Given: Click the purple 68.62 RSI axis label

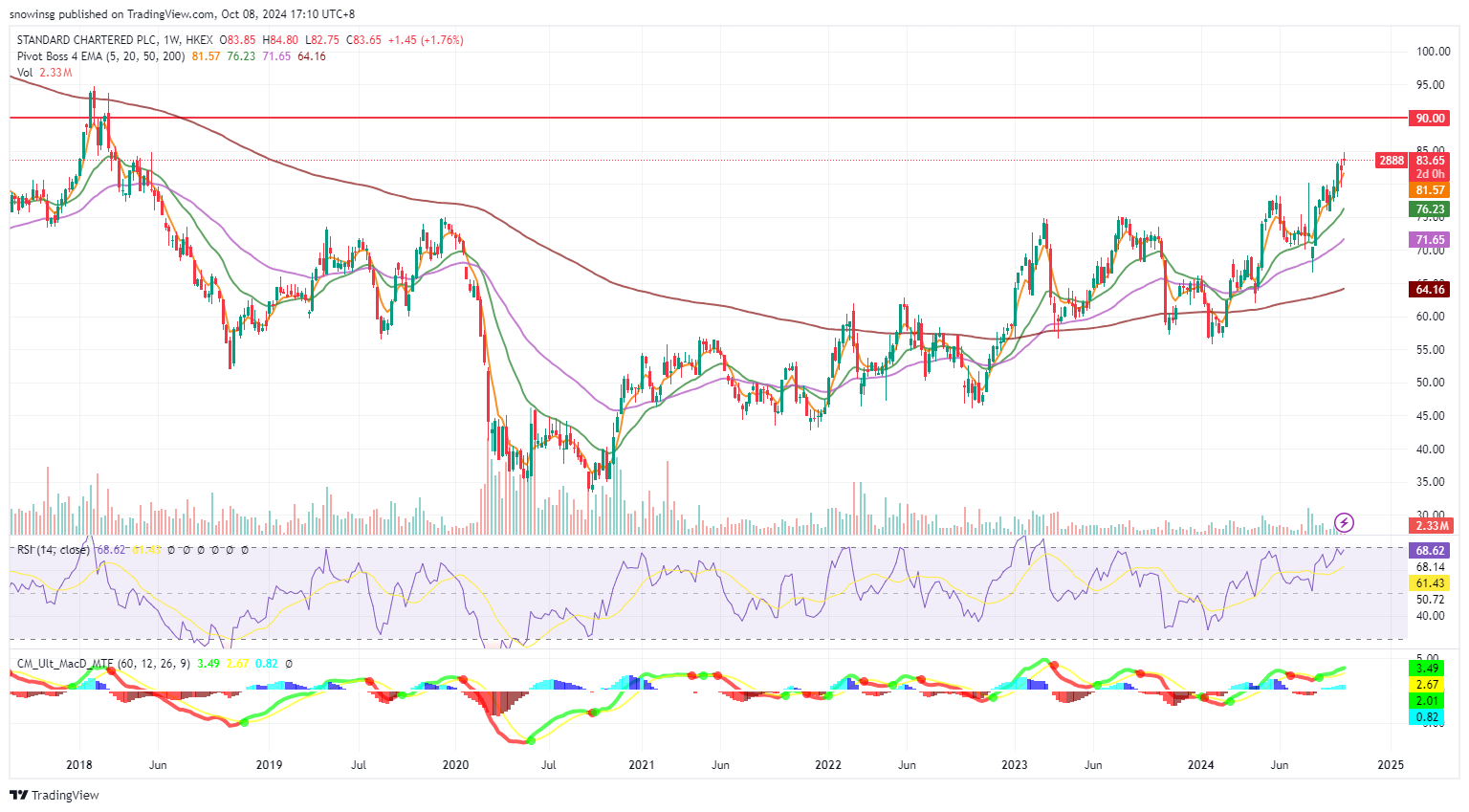Looking at the screenshot, I should tap(1430, 551).
